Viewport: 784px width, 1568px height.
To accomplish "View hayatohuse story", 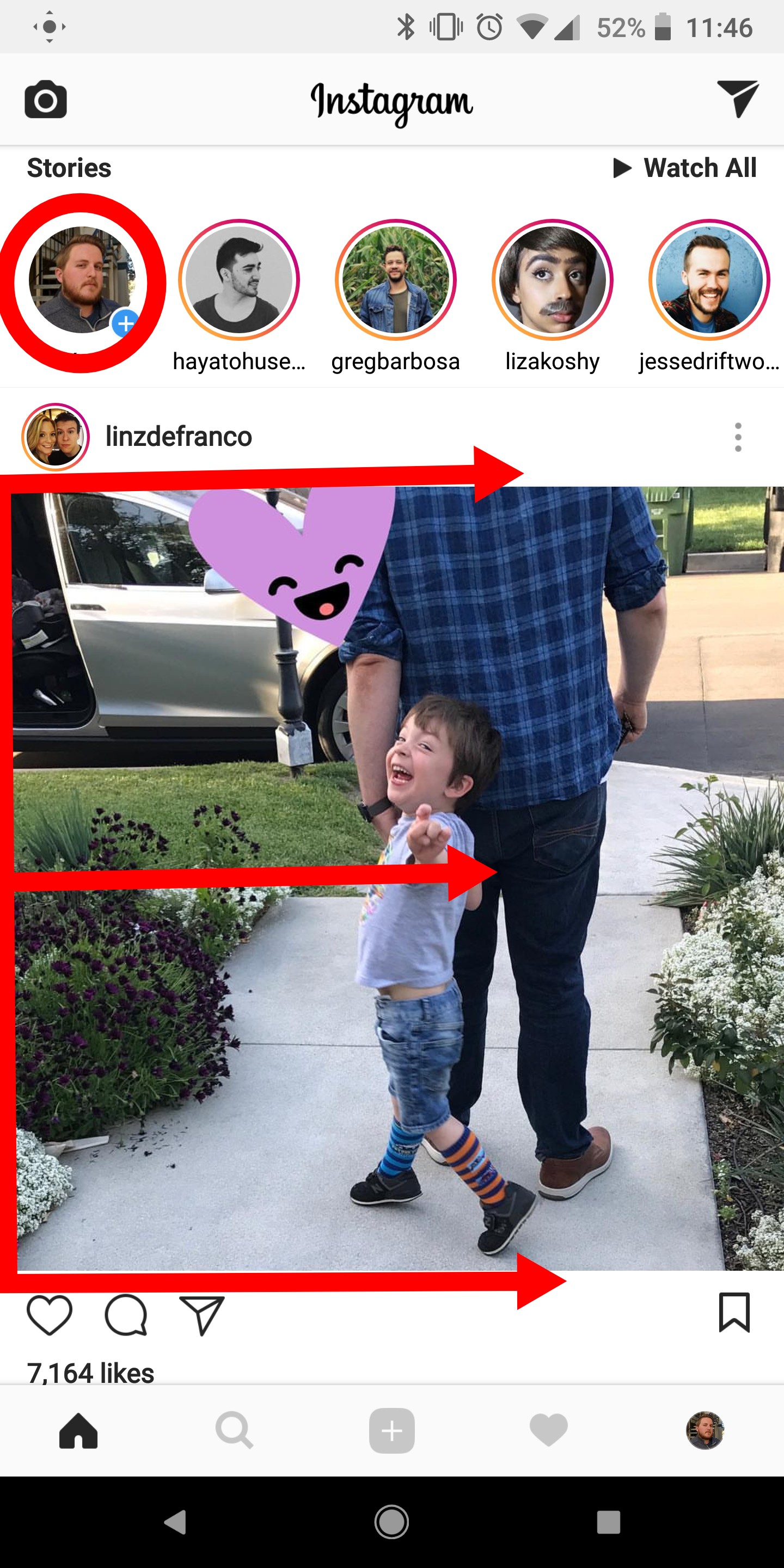I will (238, 280).
